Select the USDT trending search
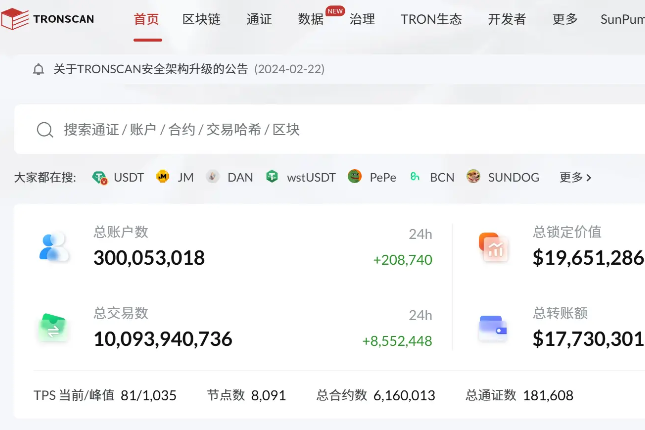The image size is (645, 430). [x=129, y=177]
